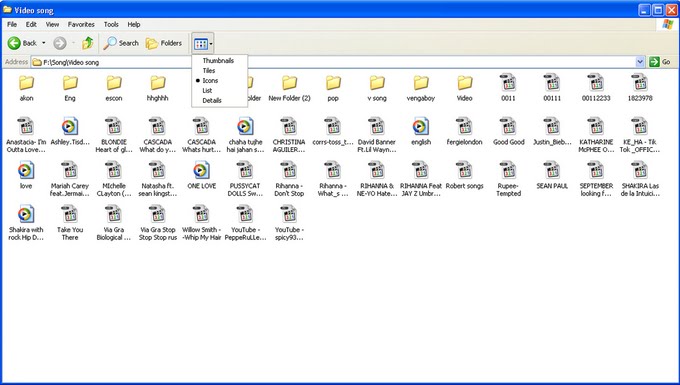Select the Eng folder
This screenshot has width=680, height=385.
pyautogui.click(x=70, y=88)
